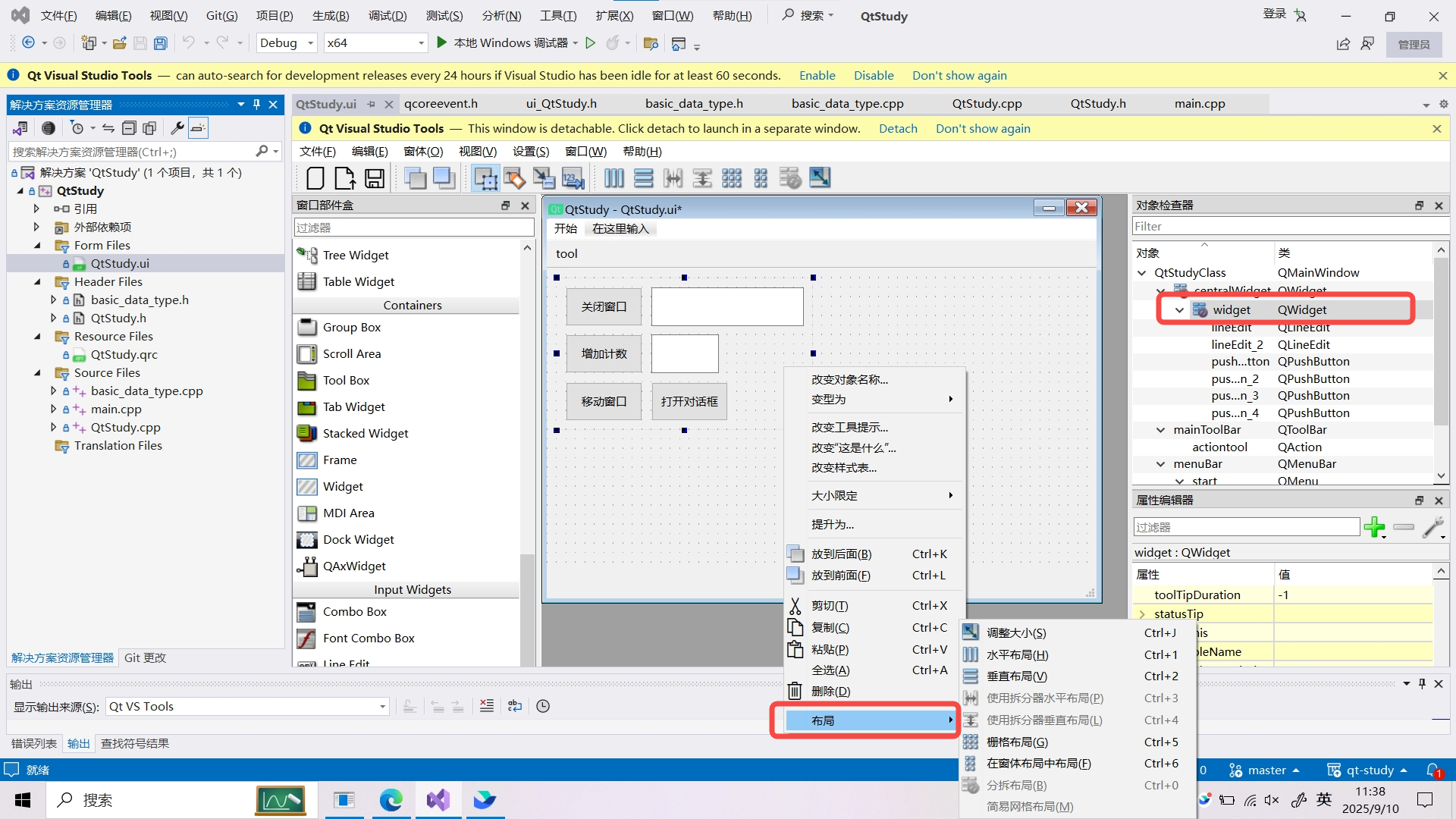This screenshot has height=819, width=1456.
Task: Click form layout icon in Designer toolbar
Action: click(761, 178)
